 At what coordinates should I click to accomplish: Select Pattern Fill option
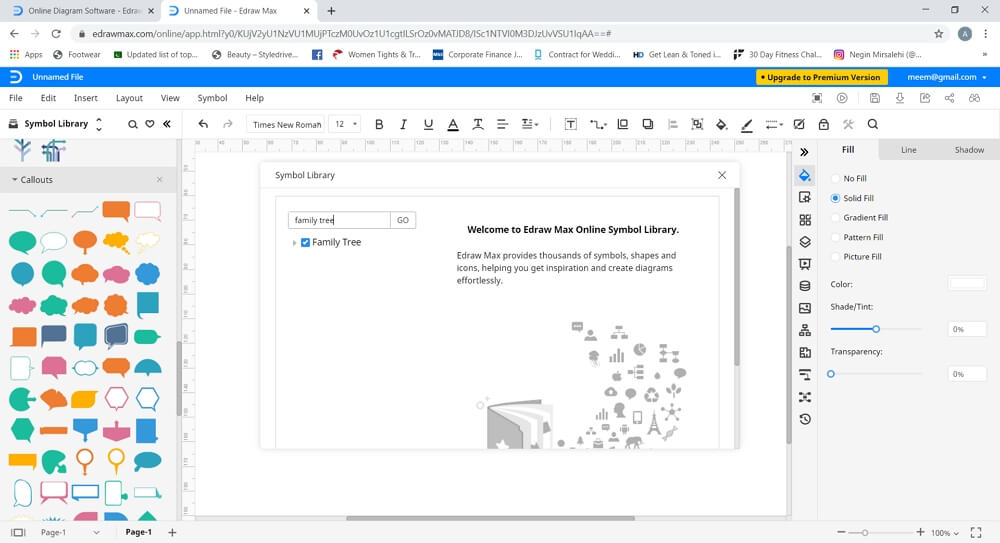pyautogui.click(x=857, y=237)
